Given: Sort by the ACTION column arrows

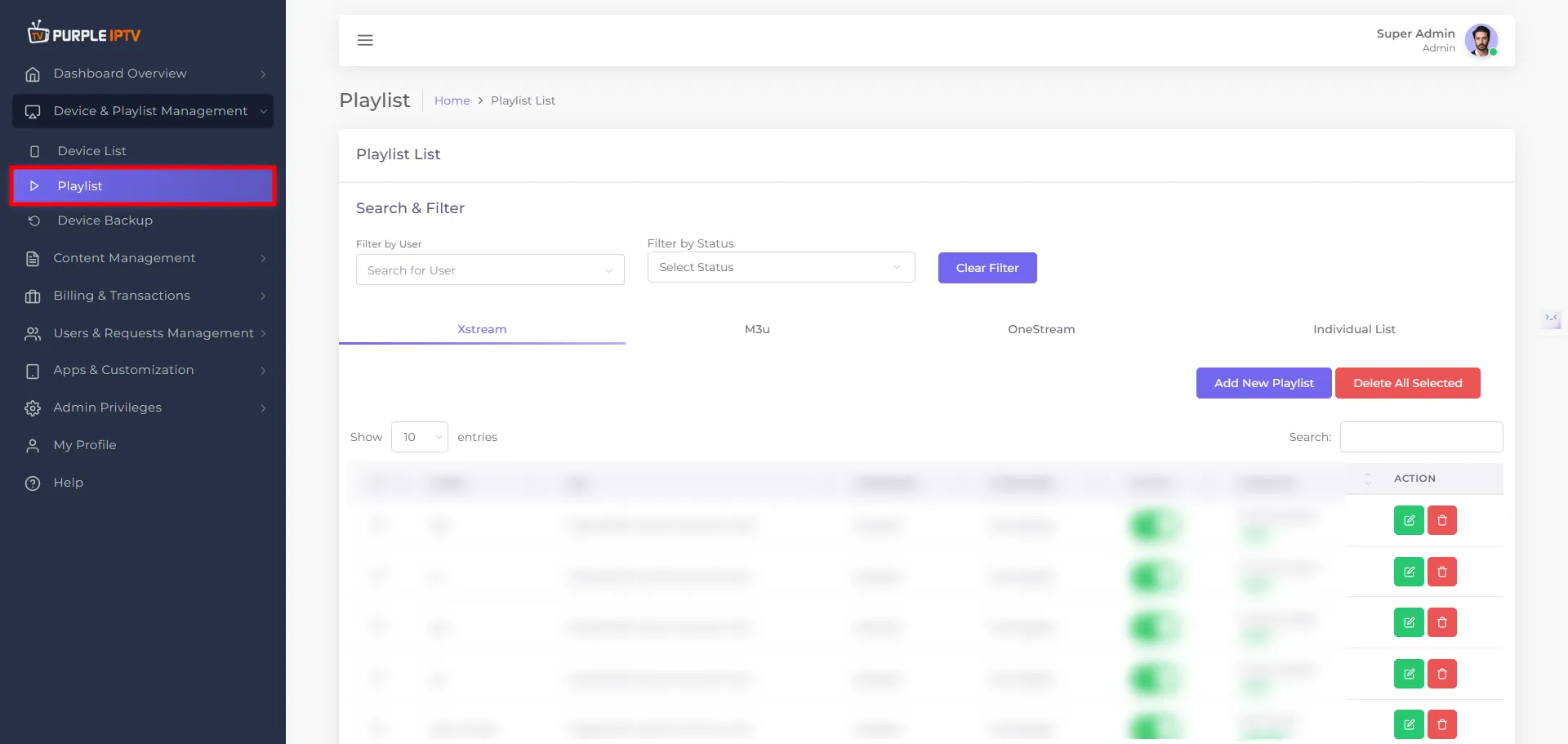Looking at the screenshot, I should tap(1368, 479).
